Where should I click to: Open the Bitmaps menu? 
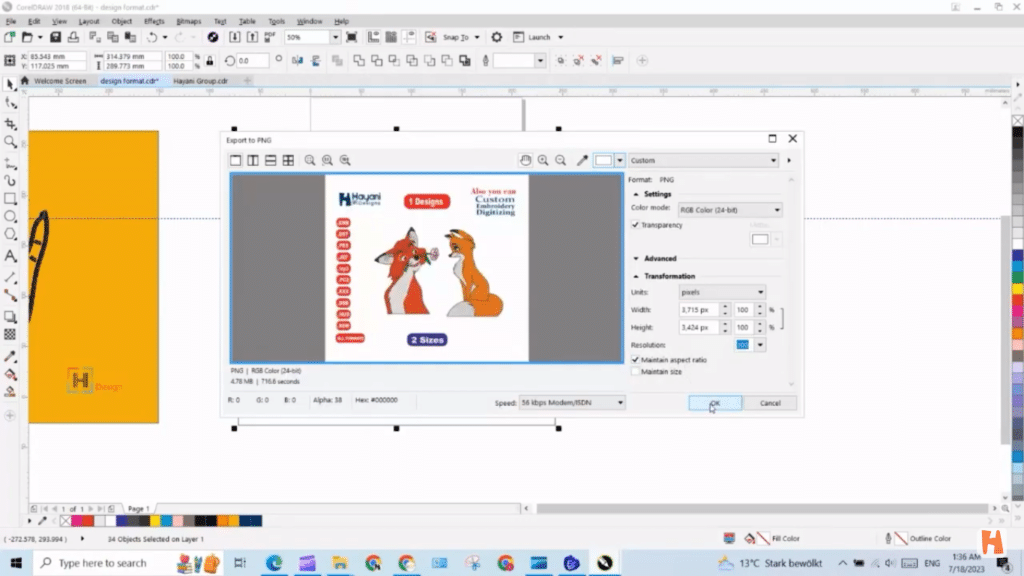189,21
